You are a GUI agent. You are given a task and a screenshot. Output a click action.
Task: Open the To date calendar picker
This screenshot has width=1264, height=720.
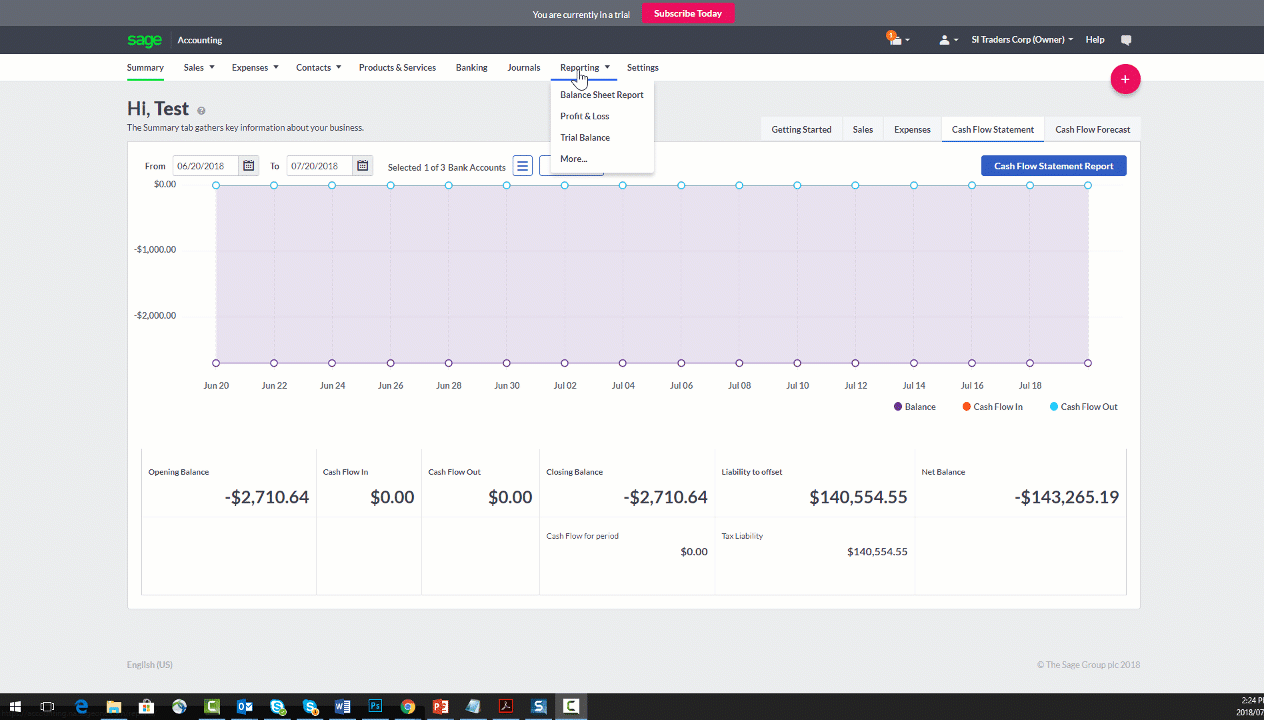tap(363, 166)
